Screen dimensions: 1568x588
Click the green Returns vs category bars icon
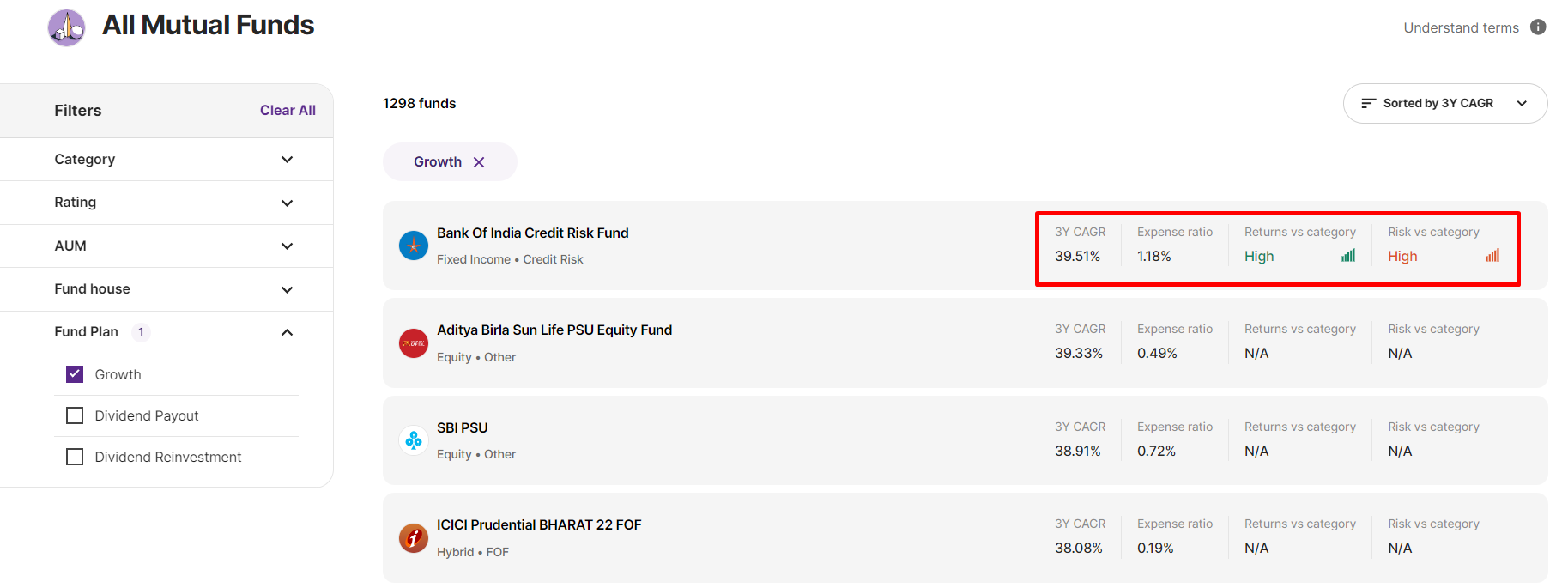coord(1348,256)
